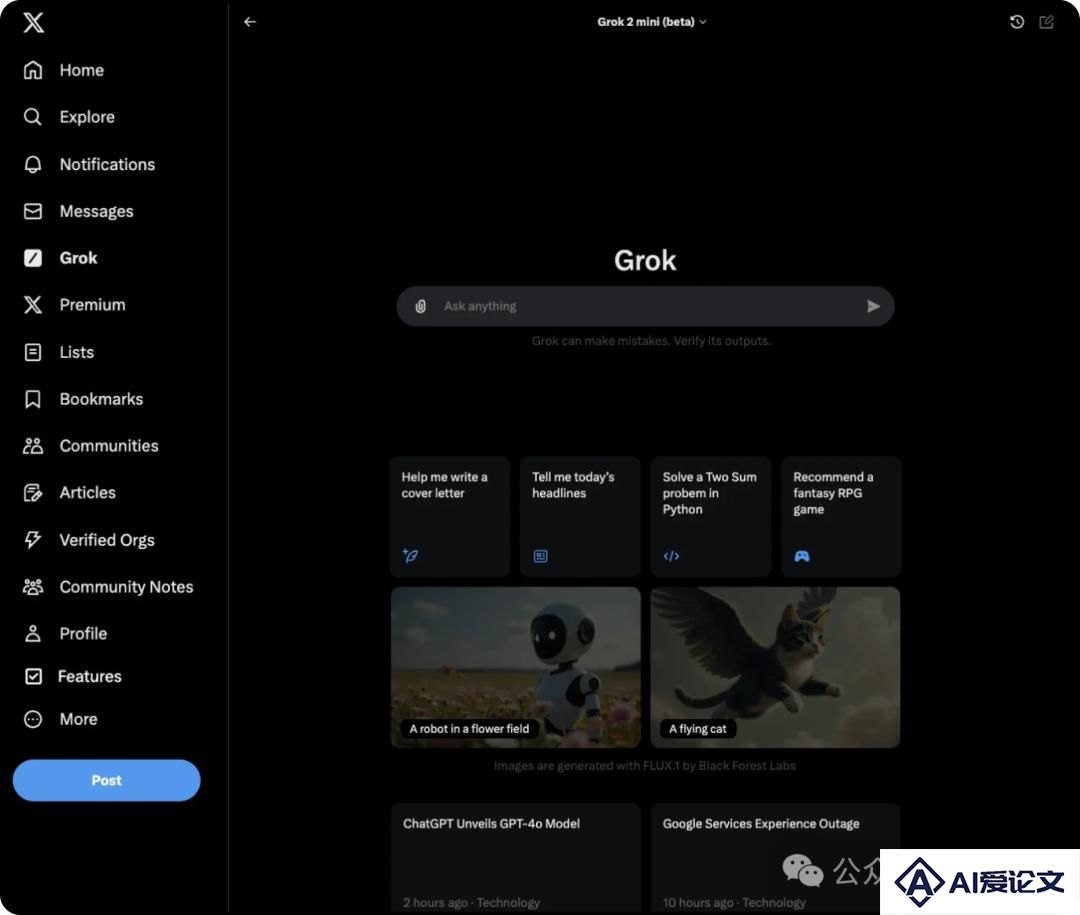Viewport: 1080px width, 915px height.
Task: Click the More circle-dots icon
Action: click(33, 719)
